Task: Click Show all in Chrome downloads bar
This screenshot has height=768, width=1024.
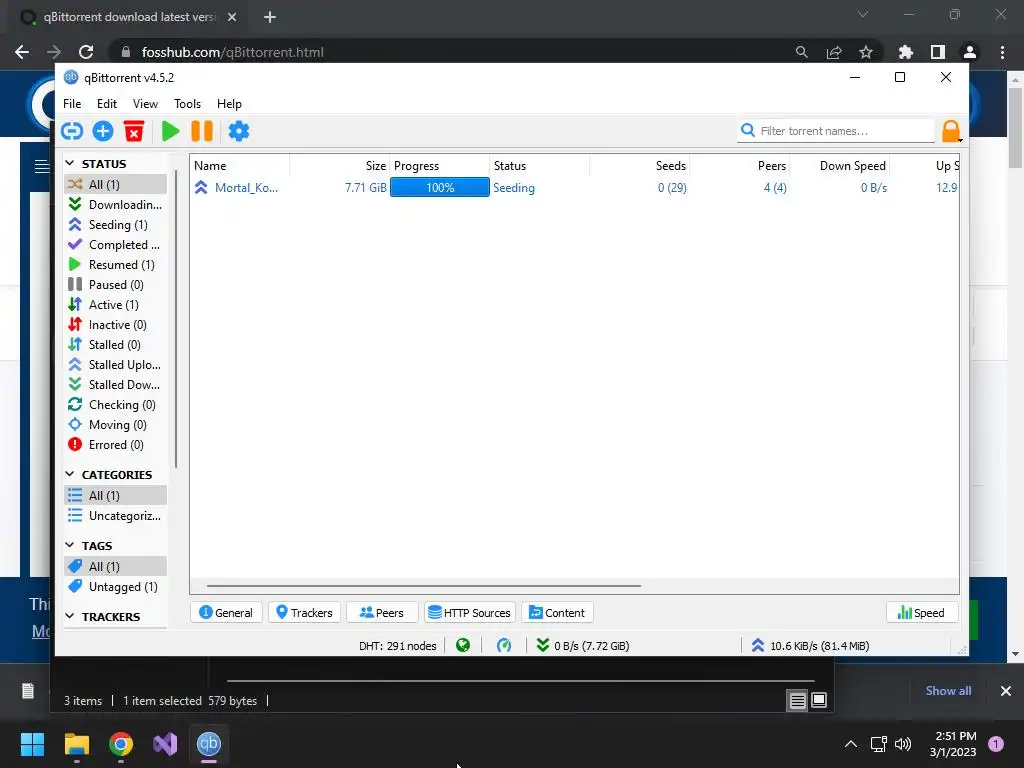Action: point(948,691)
